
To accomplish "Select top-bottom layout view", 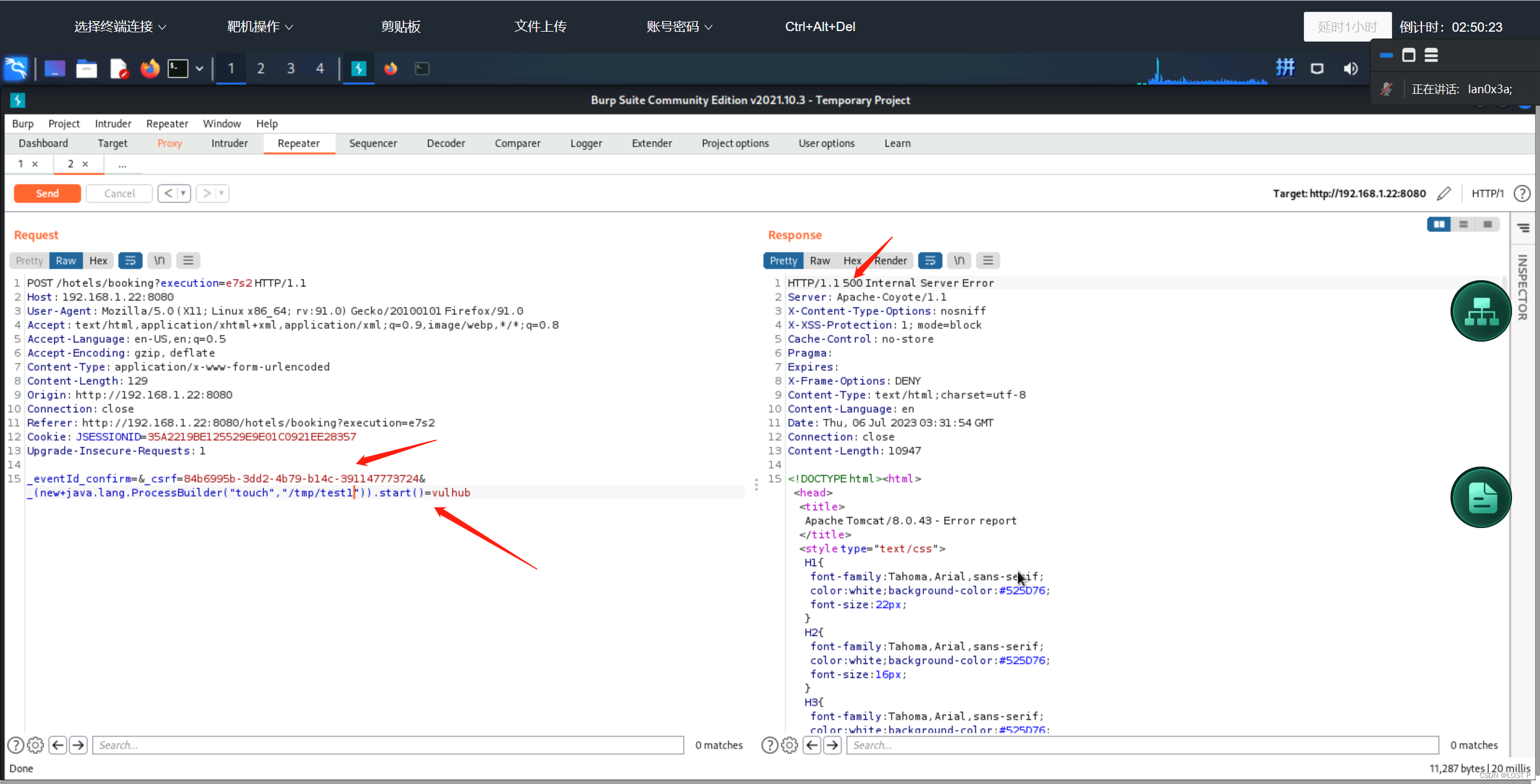I will (x=1464, y=224).
